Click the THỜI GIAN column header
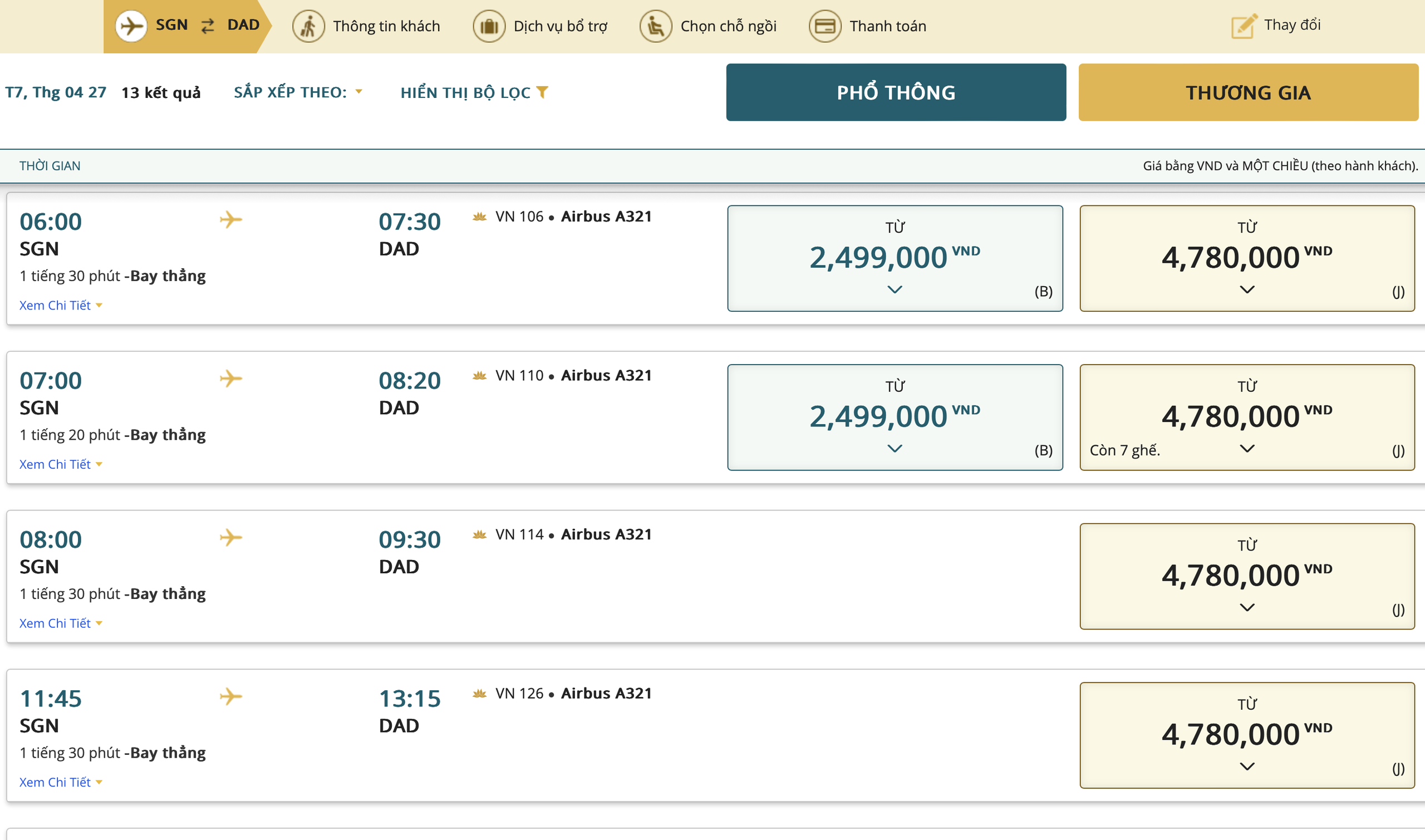The image size is (1425, 840). (x=50, y=166)
